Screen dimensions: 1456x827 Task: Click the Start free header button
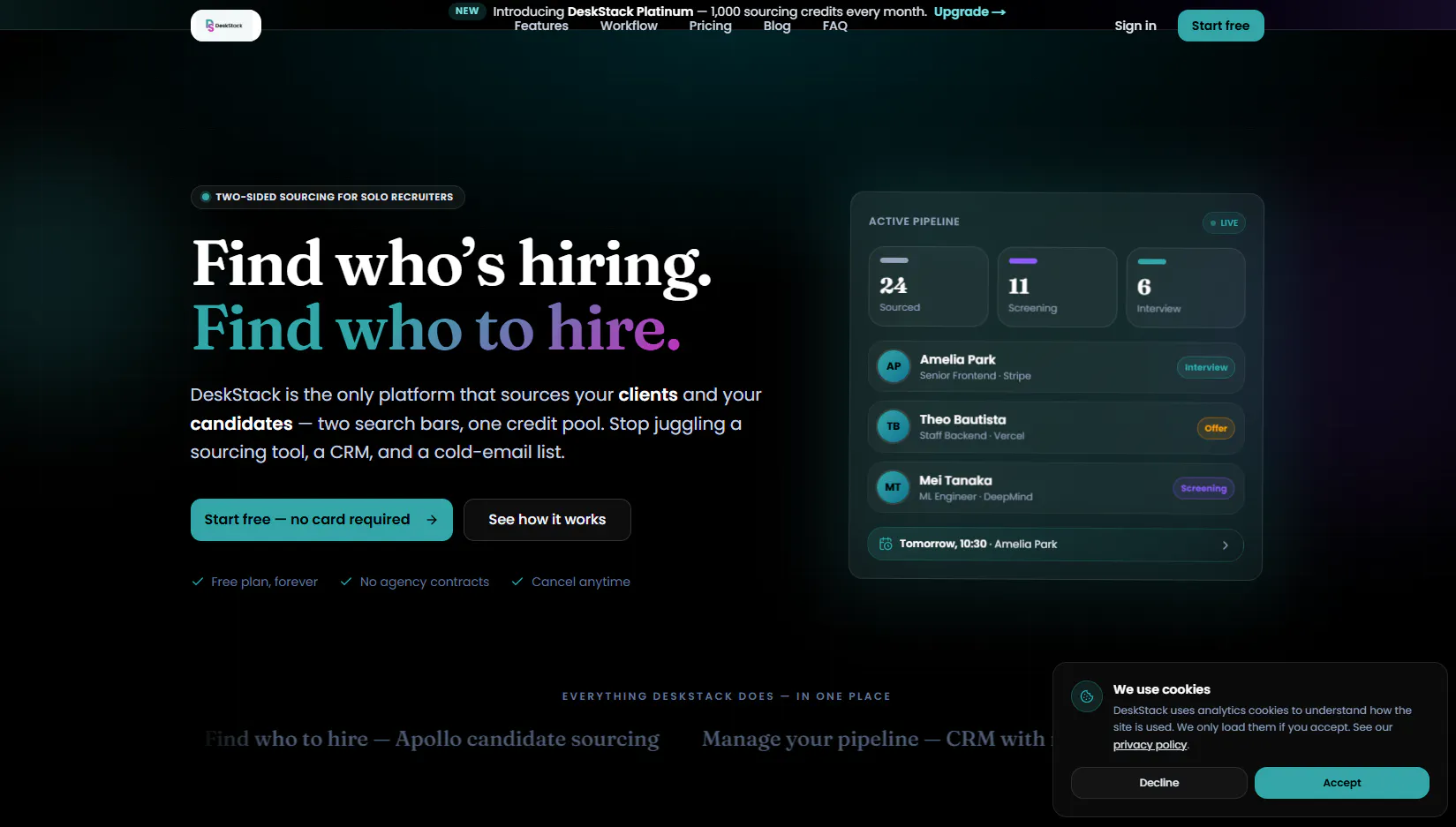tap(1220, 26)
